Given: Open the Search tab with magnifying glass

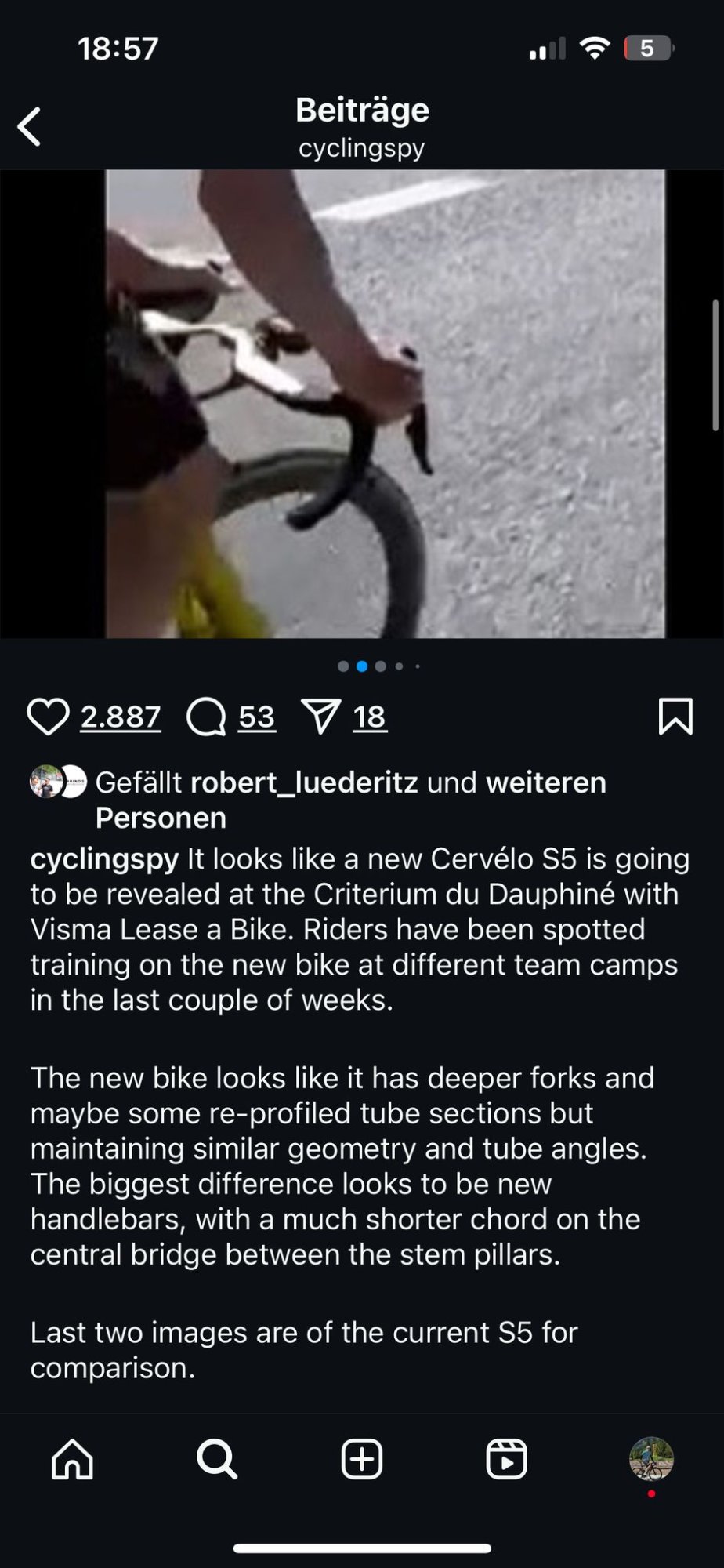Looking at the screenshot, I should pos(217,1459).
